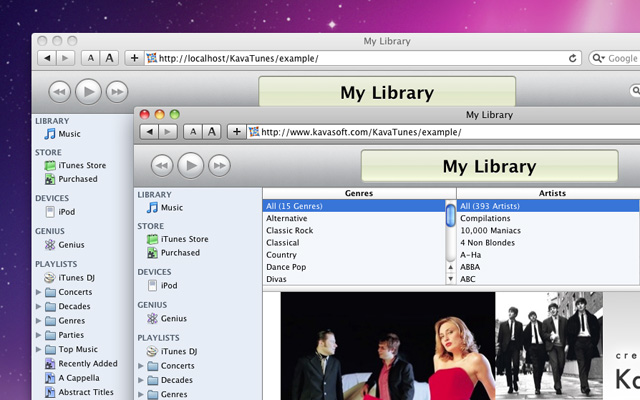Select Alternative genre
The width and height of the screenshot is (640, 400).
coord(354,218)
